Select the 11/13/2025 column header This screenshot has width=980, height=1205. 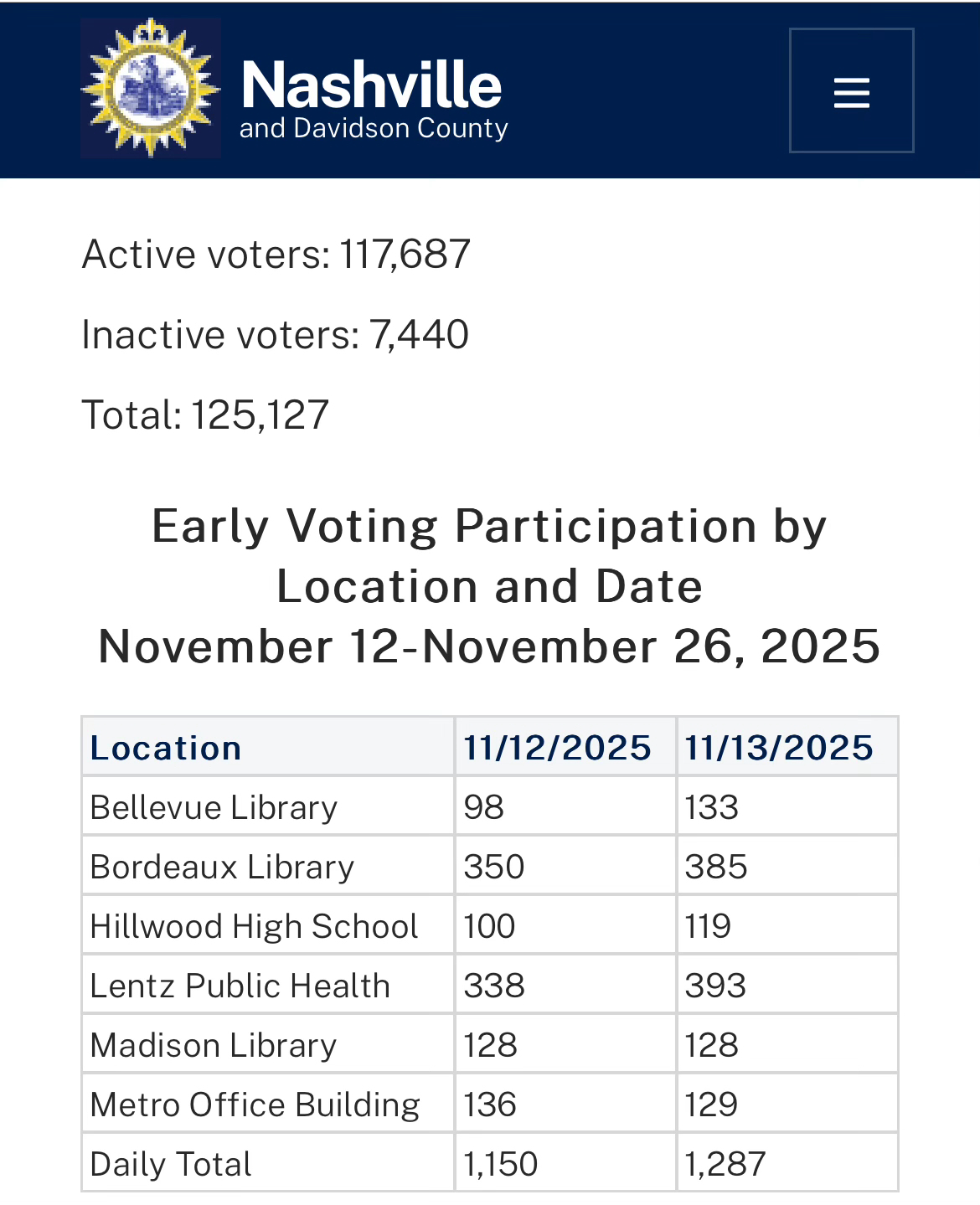pyautogui.click(x=779, y=748)
